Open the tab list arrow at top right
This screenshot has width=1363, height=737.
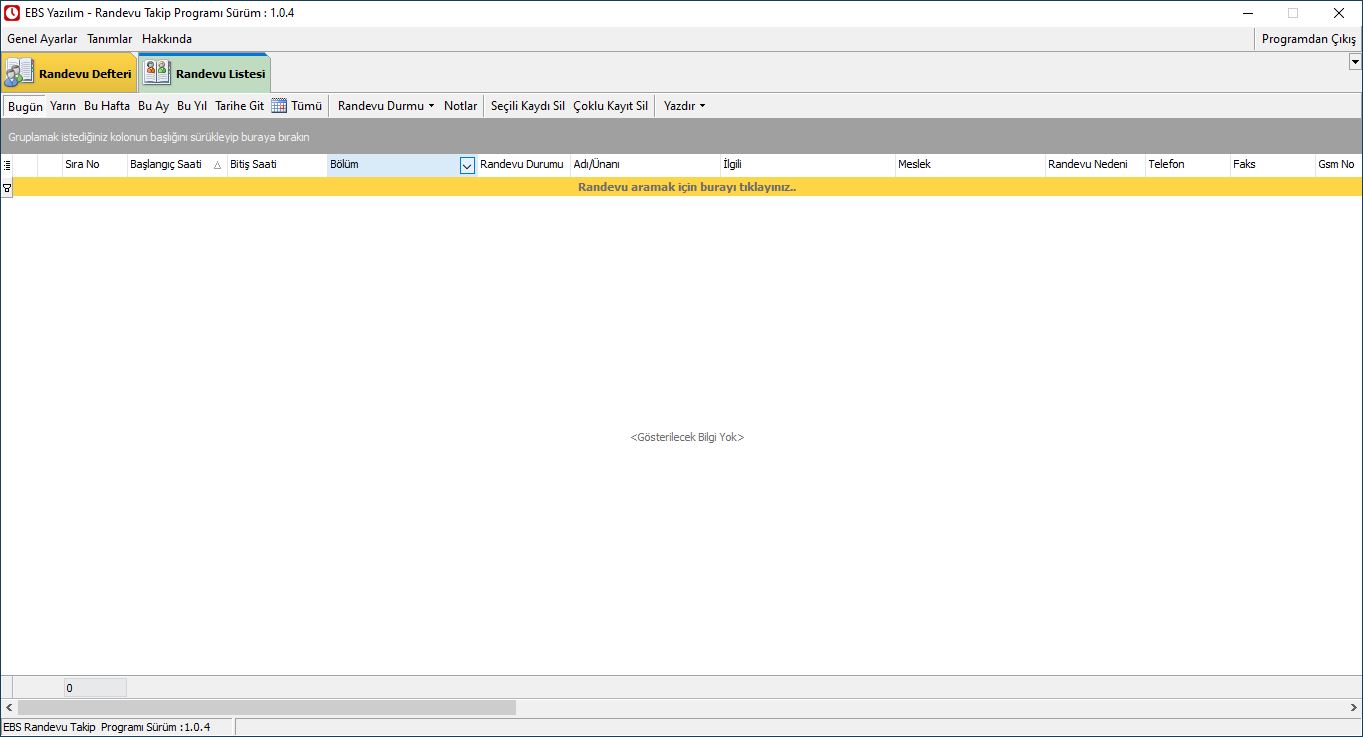pyautogui.click(x=1355, y=62)
